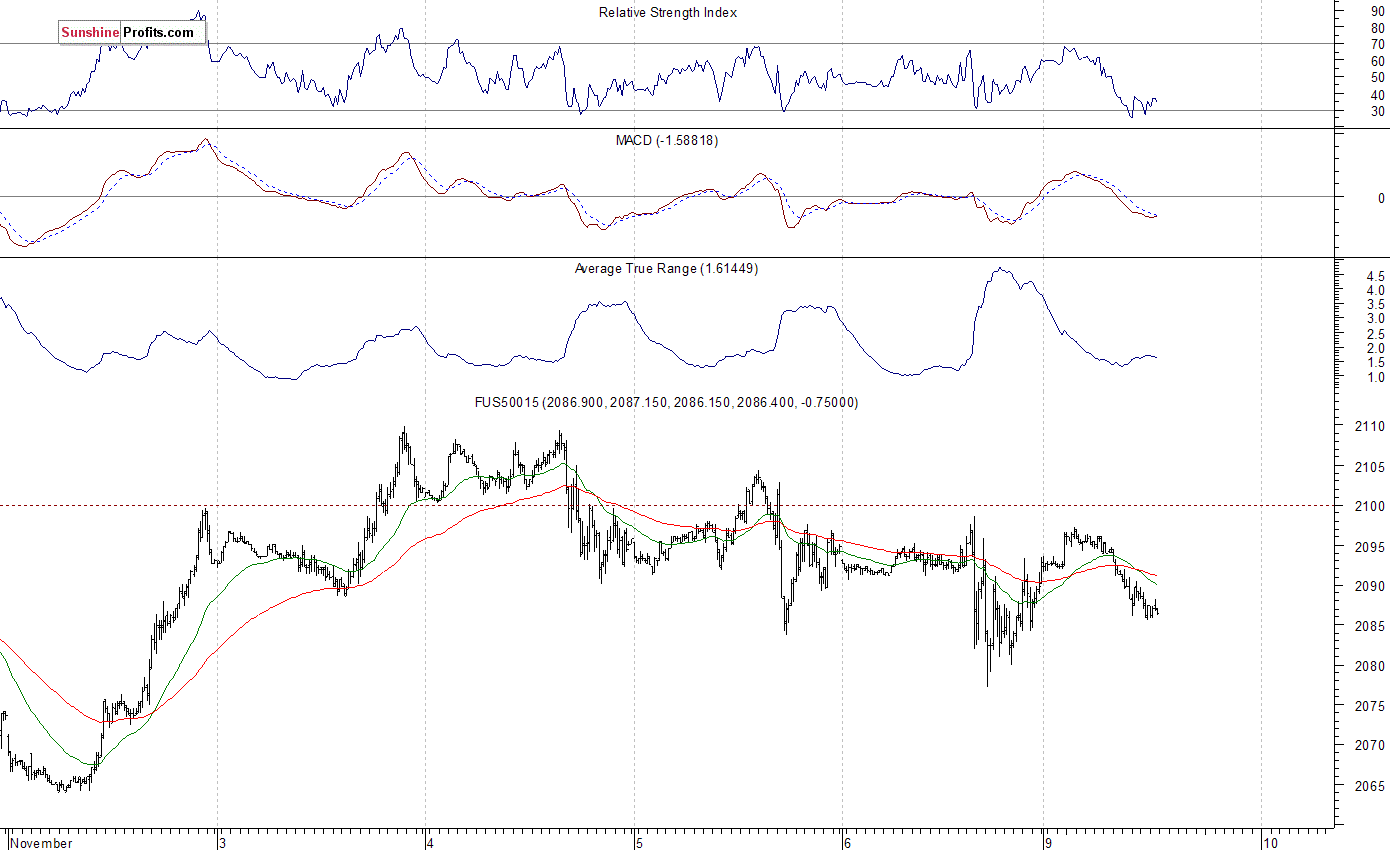Click the 2075 price axis label
The image size is (1390, 850).
(x=1370, y=707)
